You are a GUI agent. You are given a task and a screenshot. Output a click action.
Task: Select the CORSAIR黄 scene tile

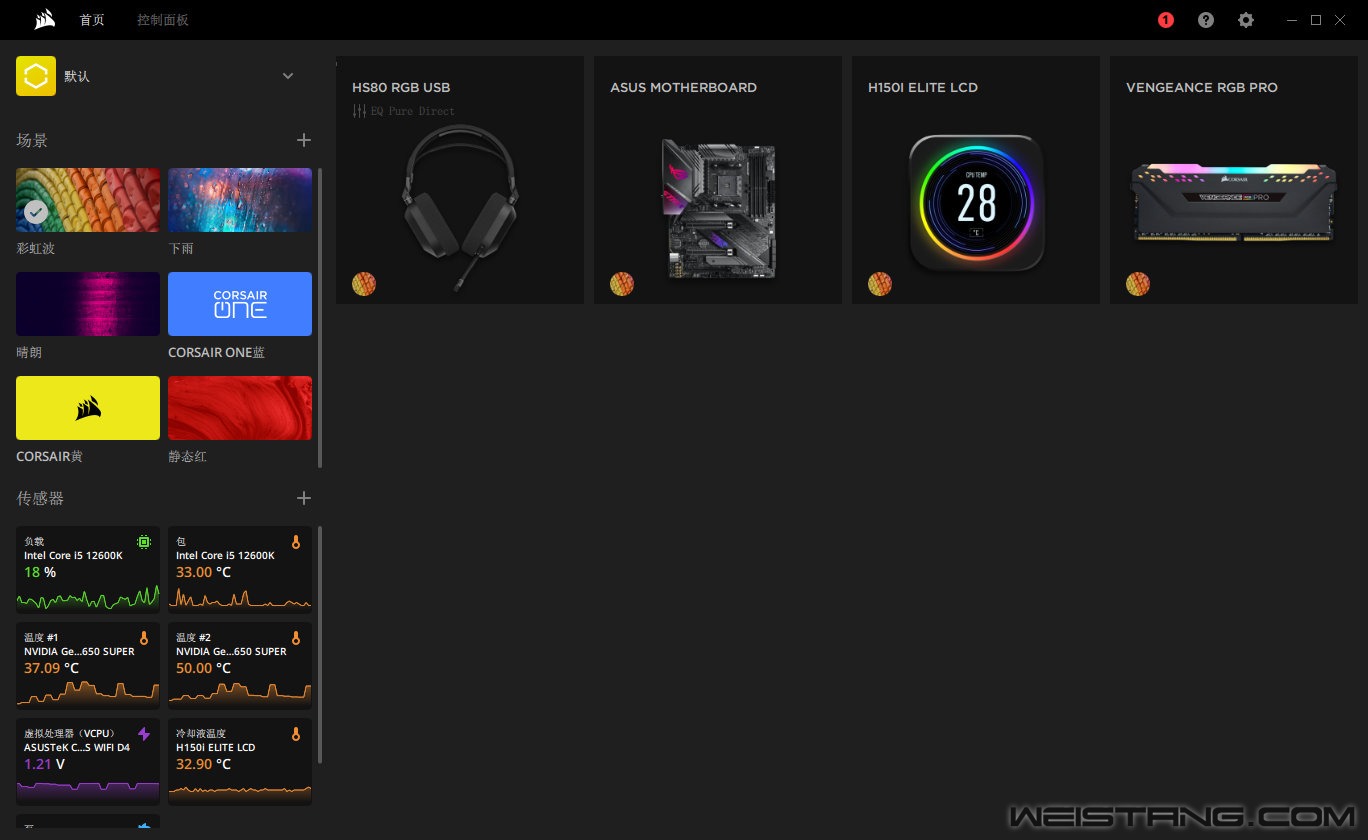point(88,408)
